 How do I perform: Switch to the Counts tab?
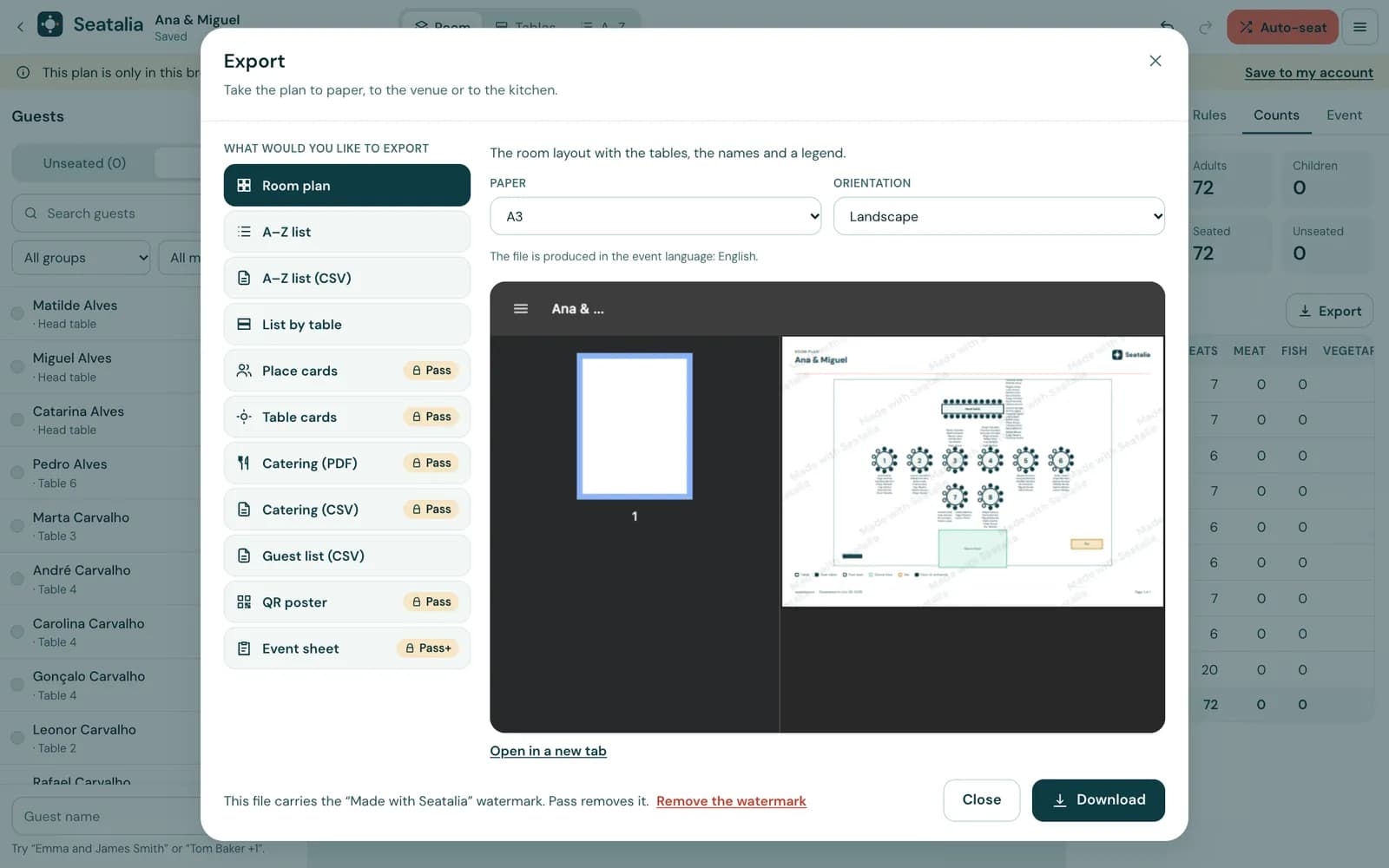1276,115
